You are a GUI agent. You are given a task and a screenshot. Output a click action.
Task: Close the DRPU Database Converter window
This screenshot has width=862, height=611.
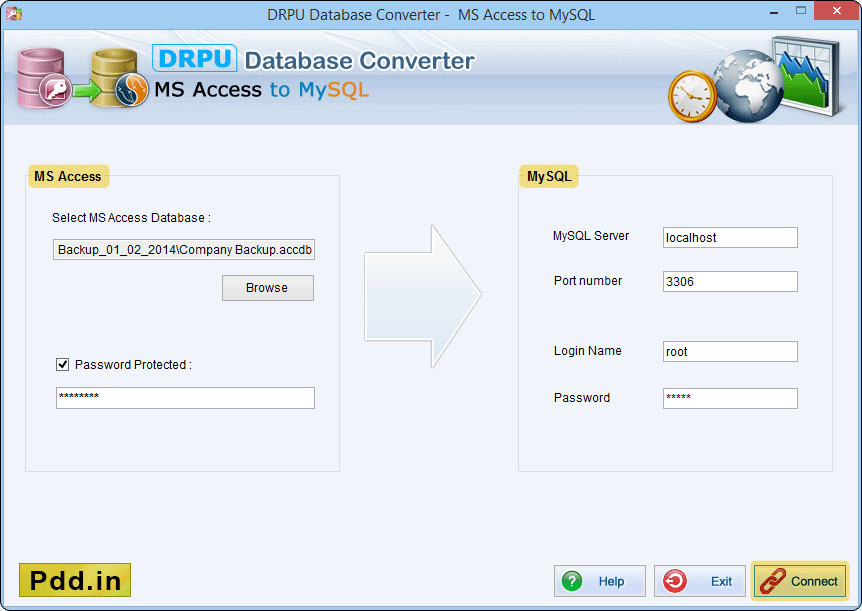click(x=837, y=10)
